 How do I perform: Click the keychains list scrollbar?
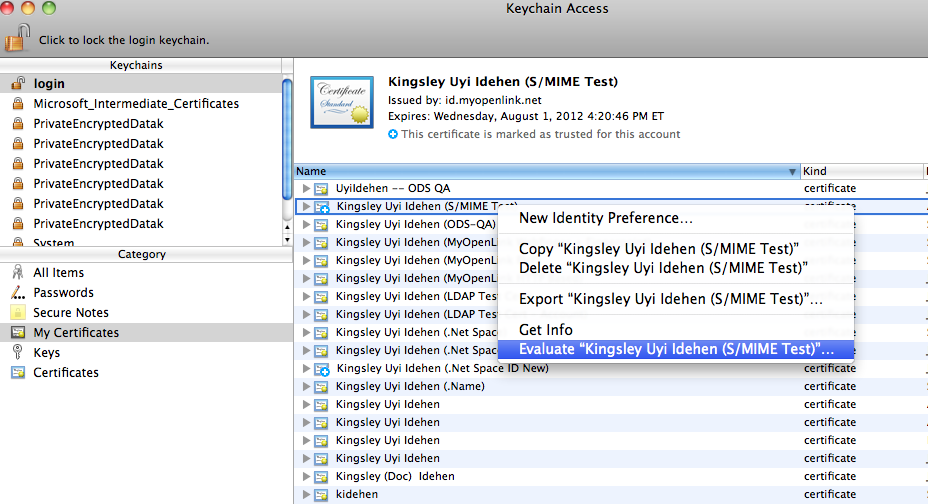point(287,139)
